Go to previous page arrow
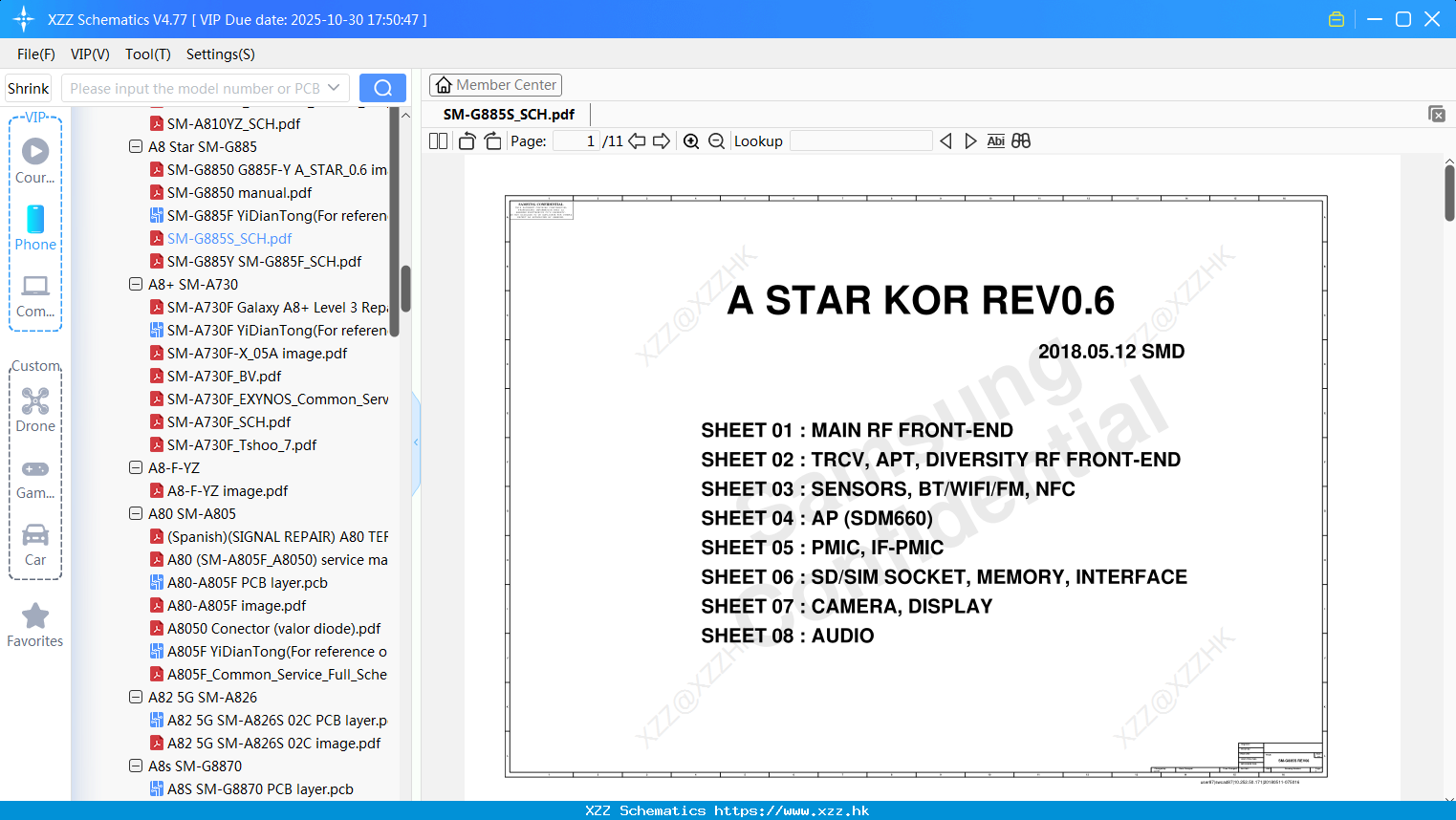The image size is (1456, 820). (x=637, y=141)
